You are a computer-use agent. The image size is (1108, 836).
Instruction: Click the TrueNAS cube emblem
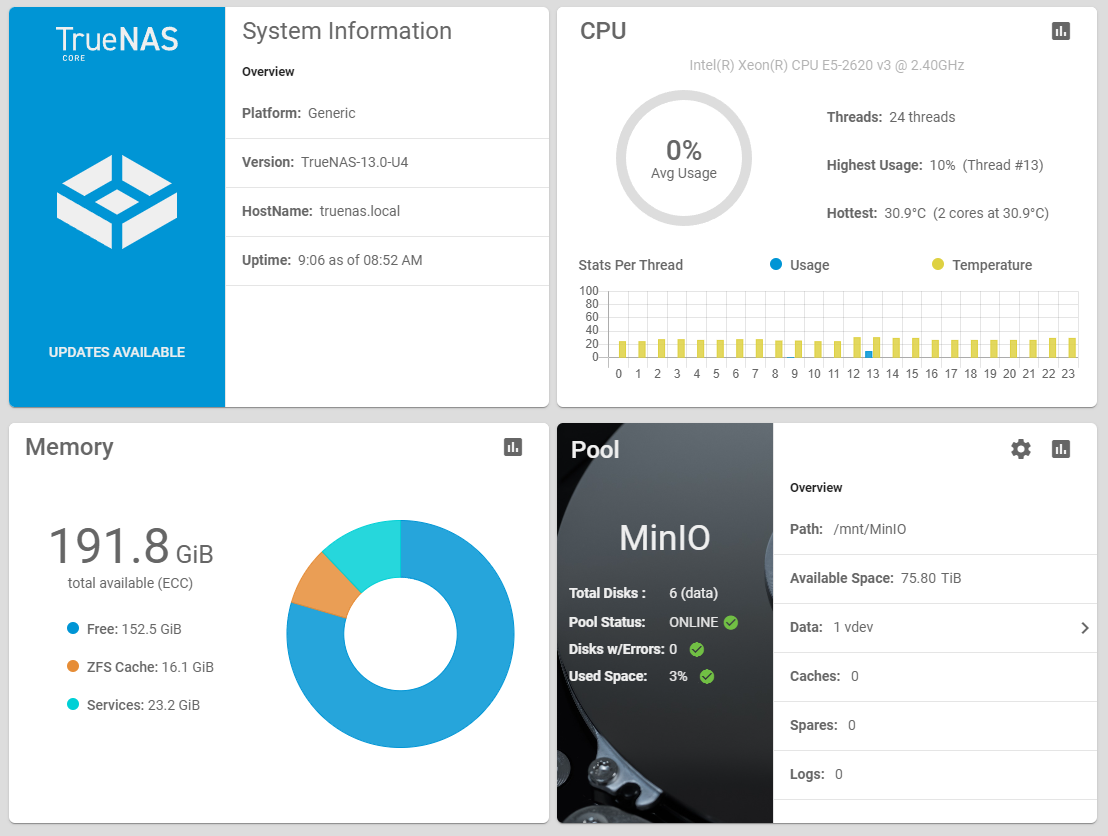tap(117, 202)
